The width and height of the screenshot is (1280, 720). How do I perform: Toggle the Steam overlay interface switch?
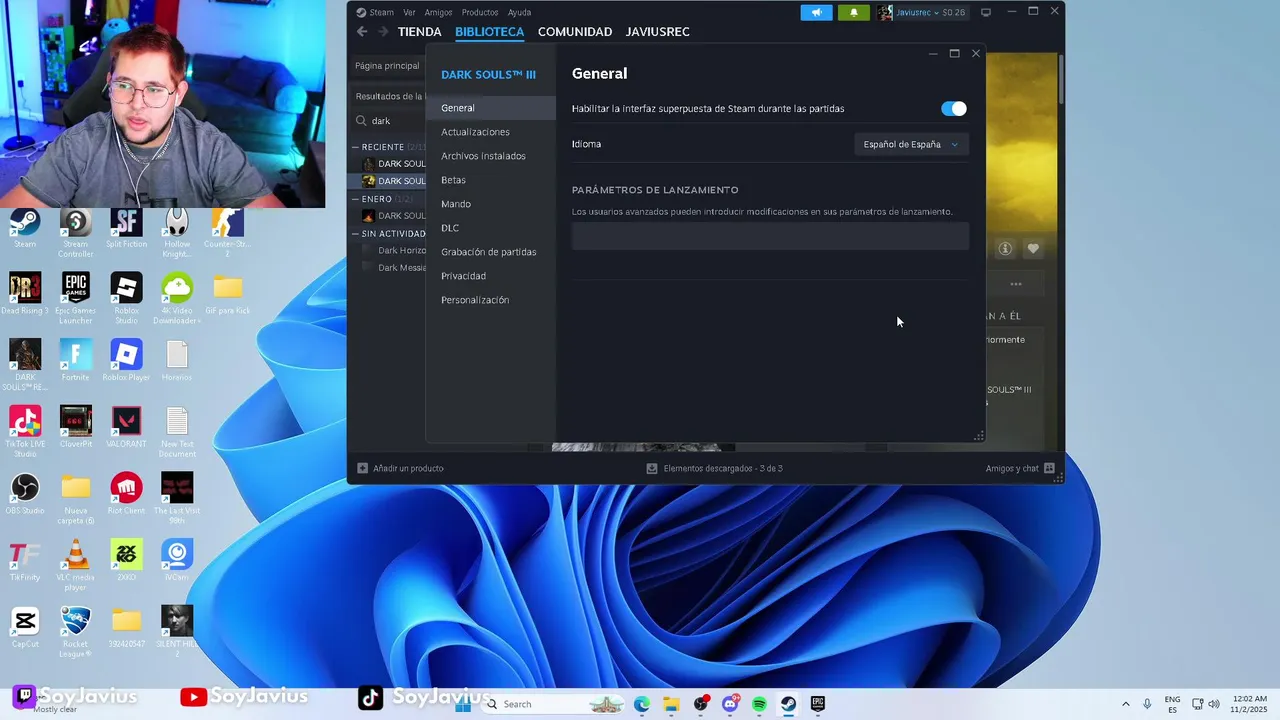[954, 109]
